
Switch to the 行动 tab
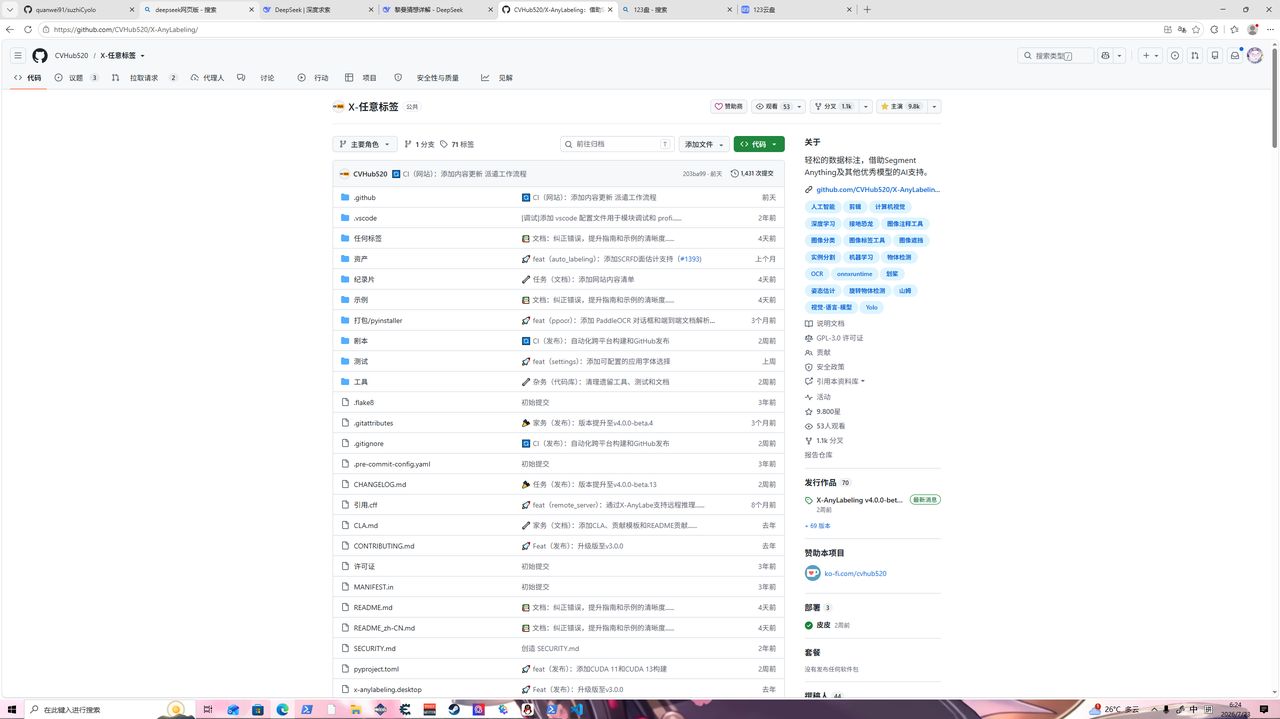313,77
